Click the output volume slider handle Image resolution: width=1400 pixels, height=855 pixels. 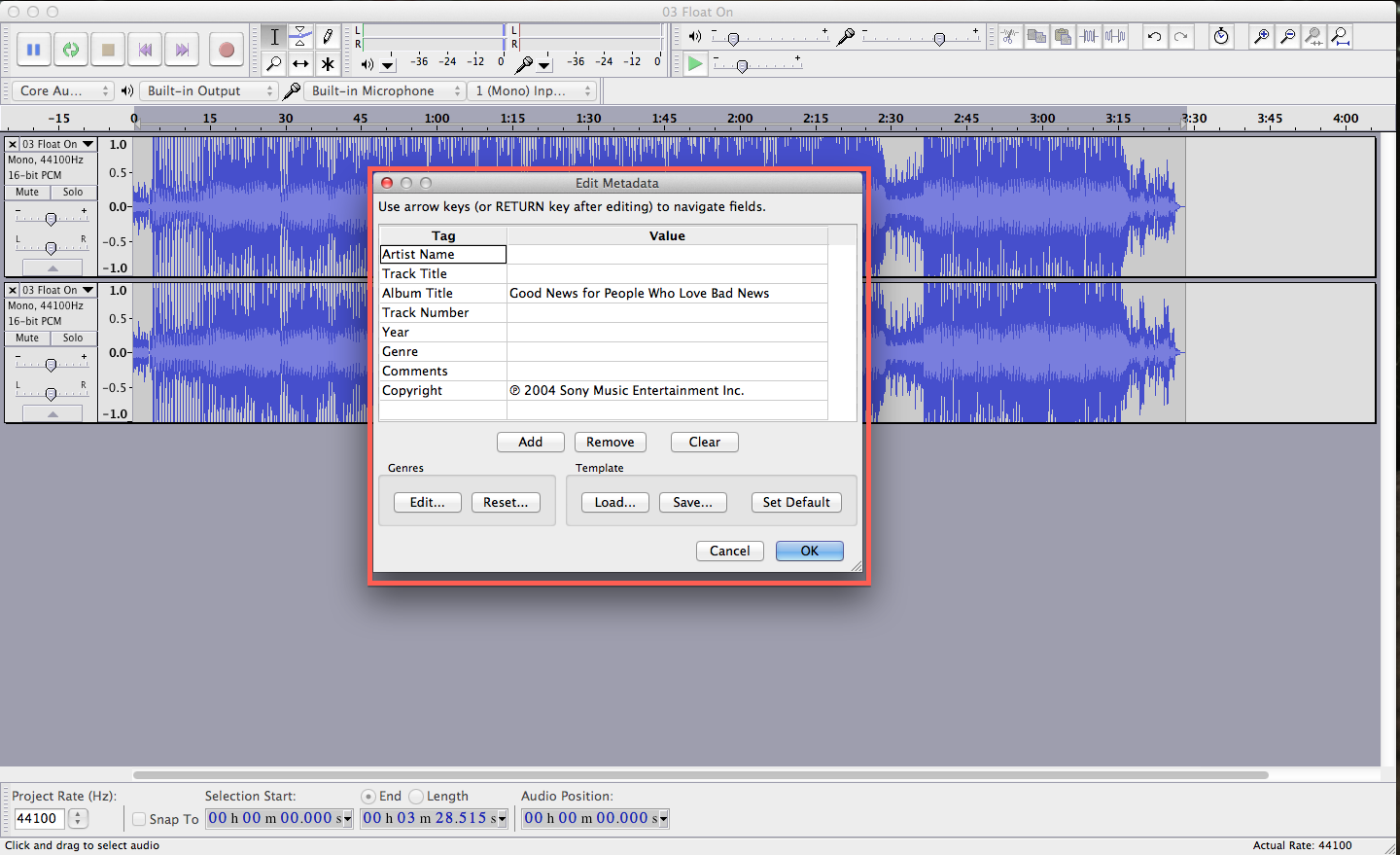click(x=733, y=39)
